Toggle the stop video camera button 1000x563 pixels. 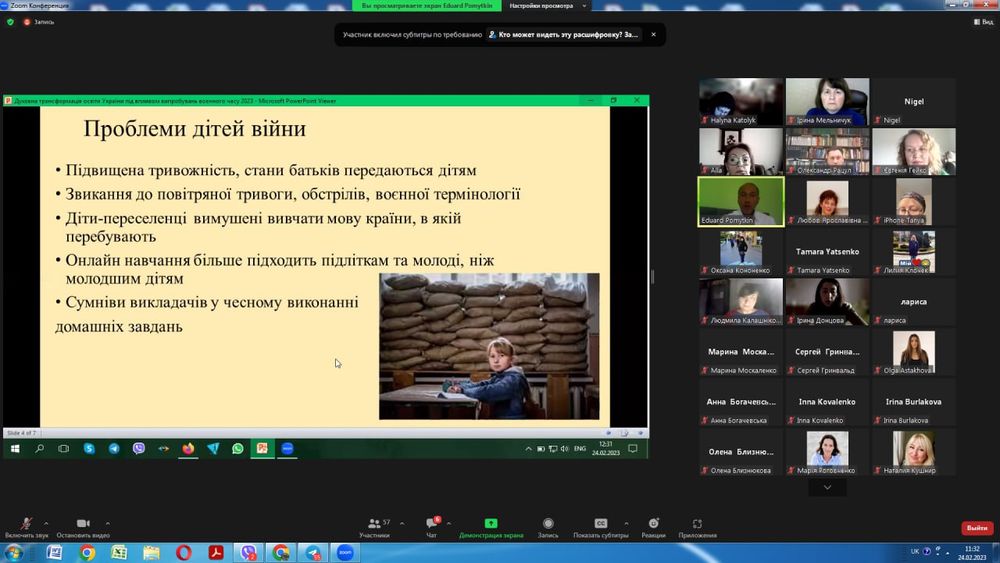click(83, 524)
